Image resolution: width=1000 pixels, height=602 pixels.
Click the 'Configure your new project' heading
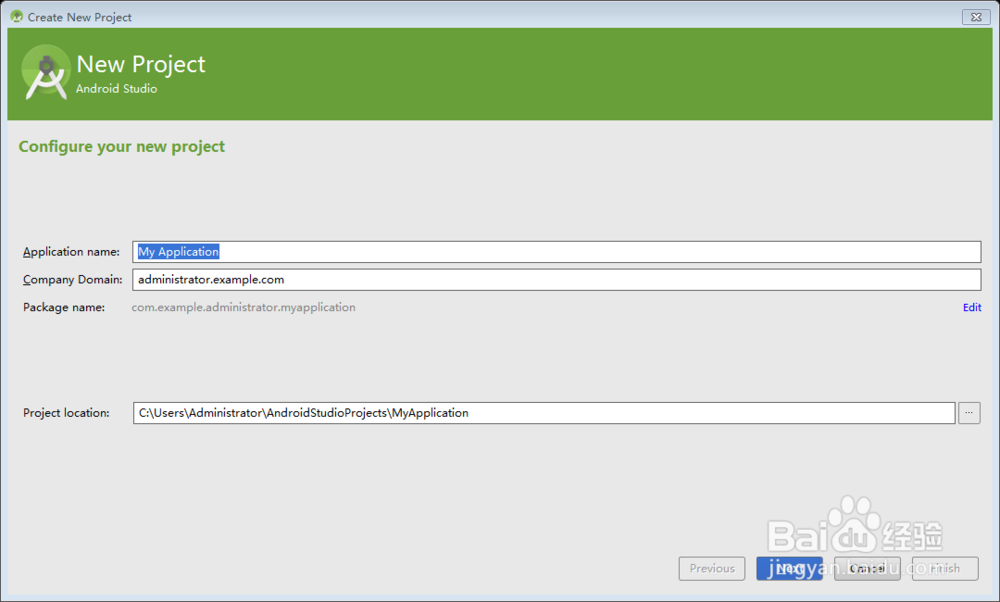(x=122, y=147)
